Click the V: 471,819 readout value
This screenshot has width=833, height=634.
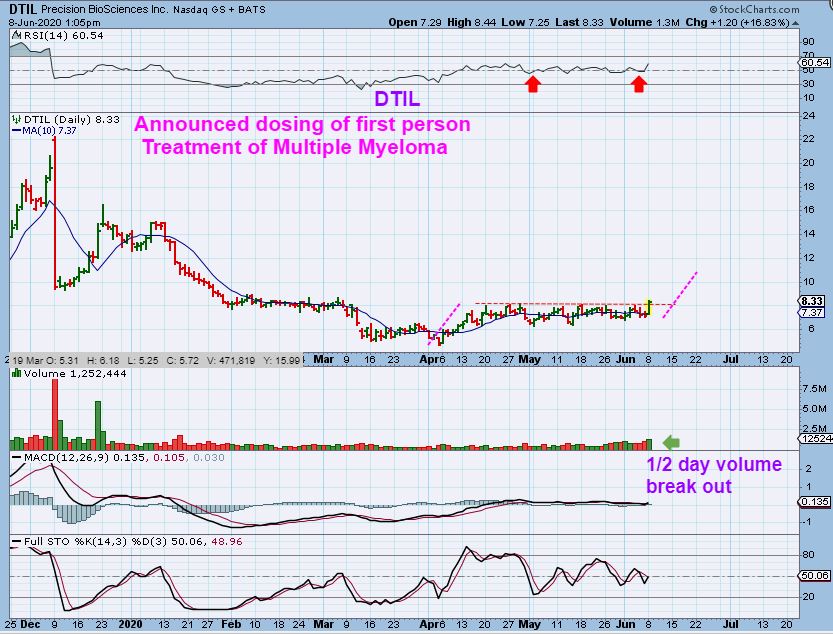(230, 360)
